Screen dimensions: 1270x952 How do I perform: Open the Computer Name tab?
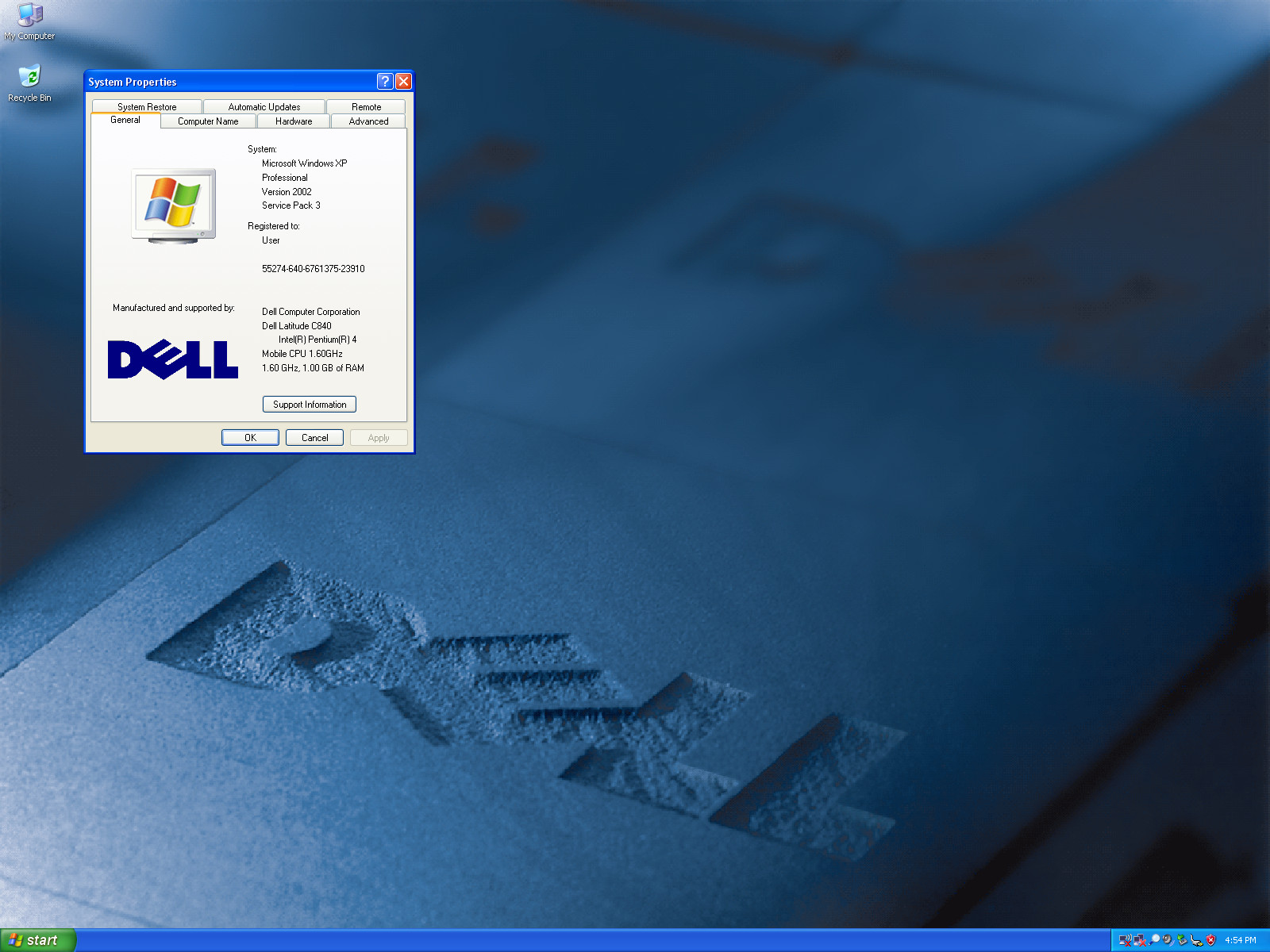click(208, 121)
